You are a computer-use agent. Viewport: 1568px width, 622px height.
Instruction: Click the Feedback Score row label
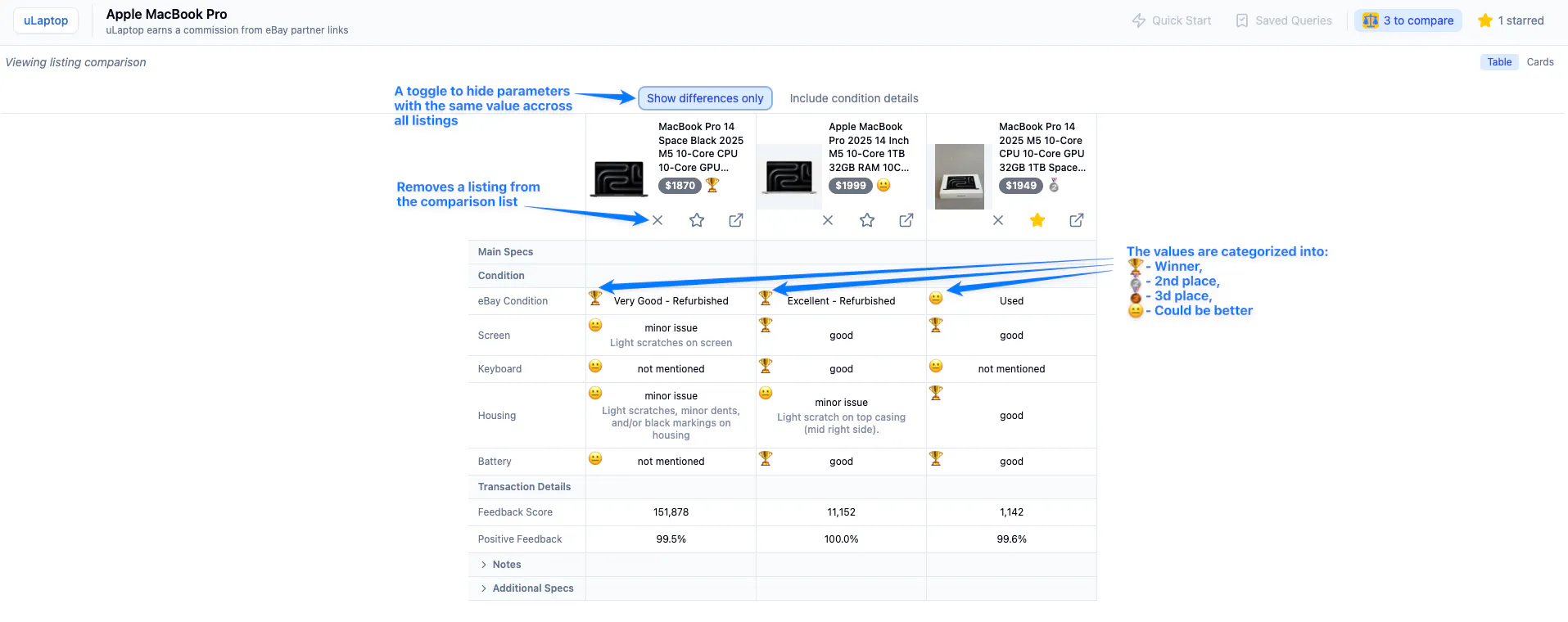tap(515, 512)
